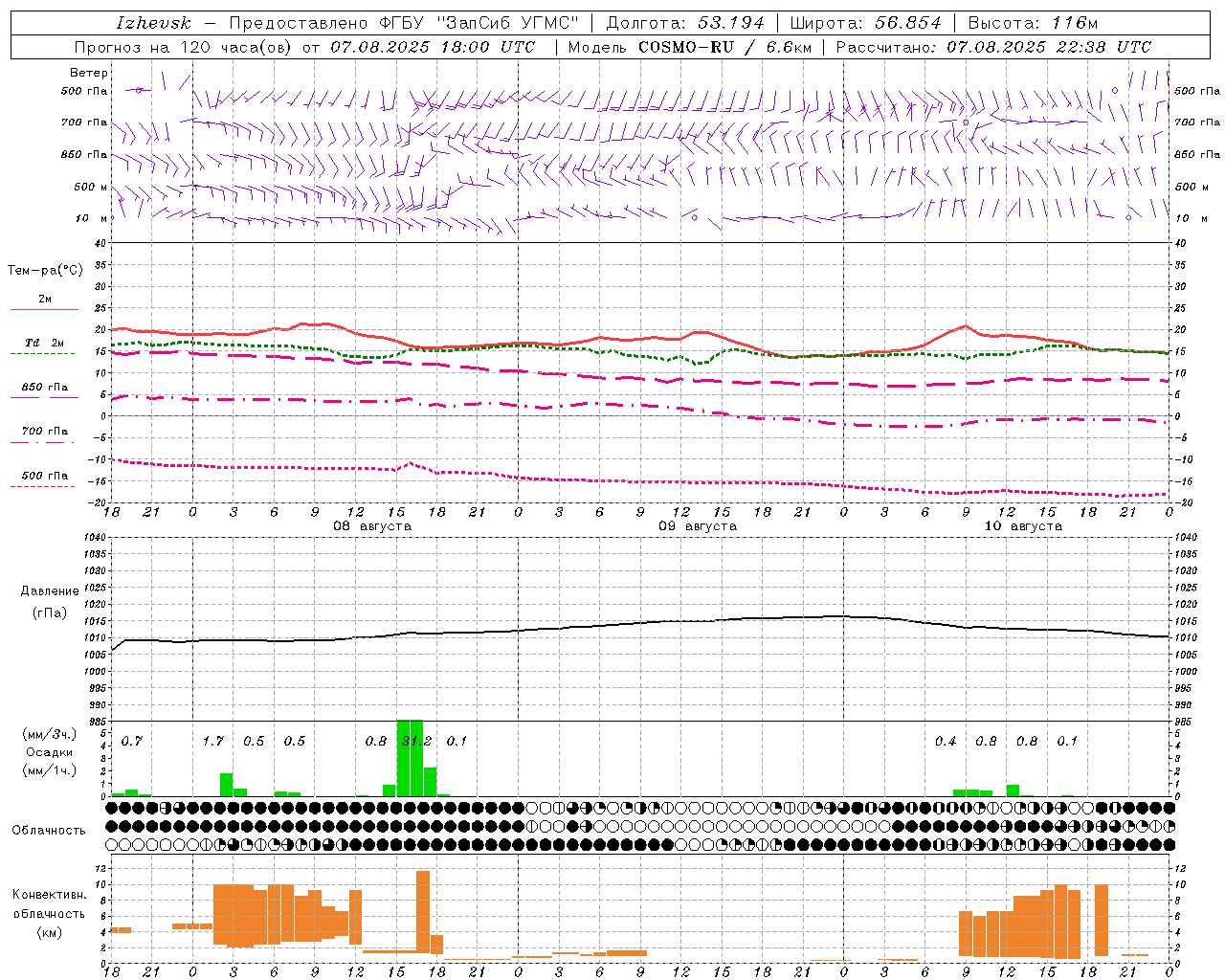Click the Td 2м legend entry
Viewport: 1225px width, 980px height.
pos(44,345)
